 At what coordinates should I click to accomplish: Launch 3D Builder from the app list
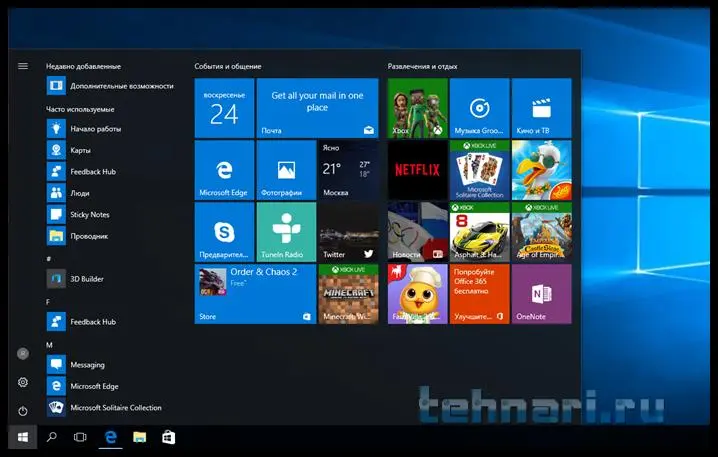pos(76,279)
